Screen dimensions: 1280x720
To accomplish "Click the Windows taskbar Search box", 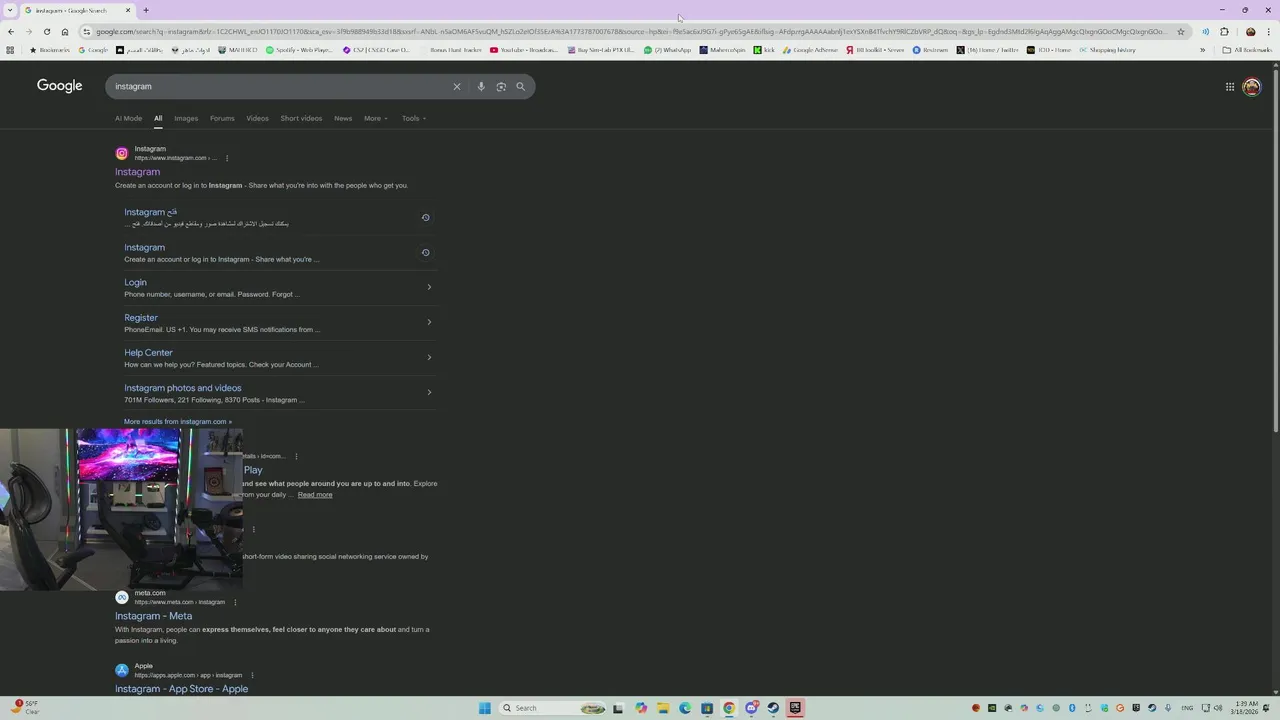I will click(554, 708).
